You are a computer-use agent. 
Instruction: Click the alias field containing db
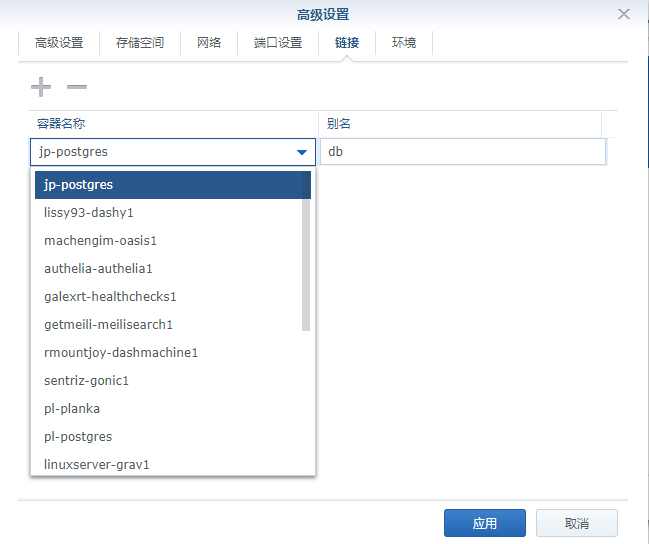pyautogui.click(x=463, y=152)
